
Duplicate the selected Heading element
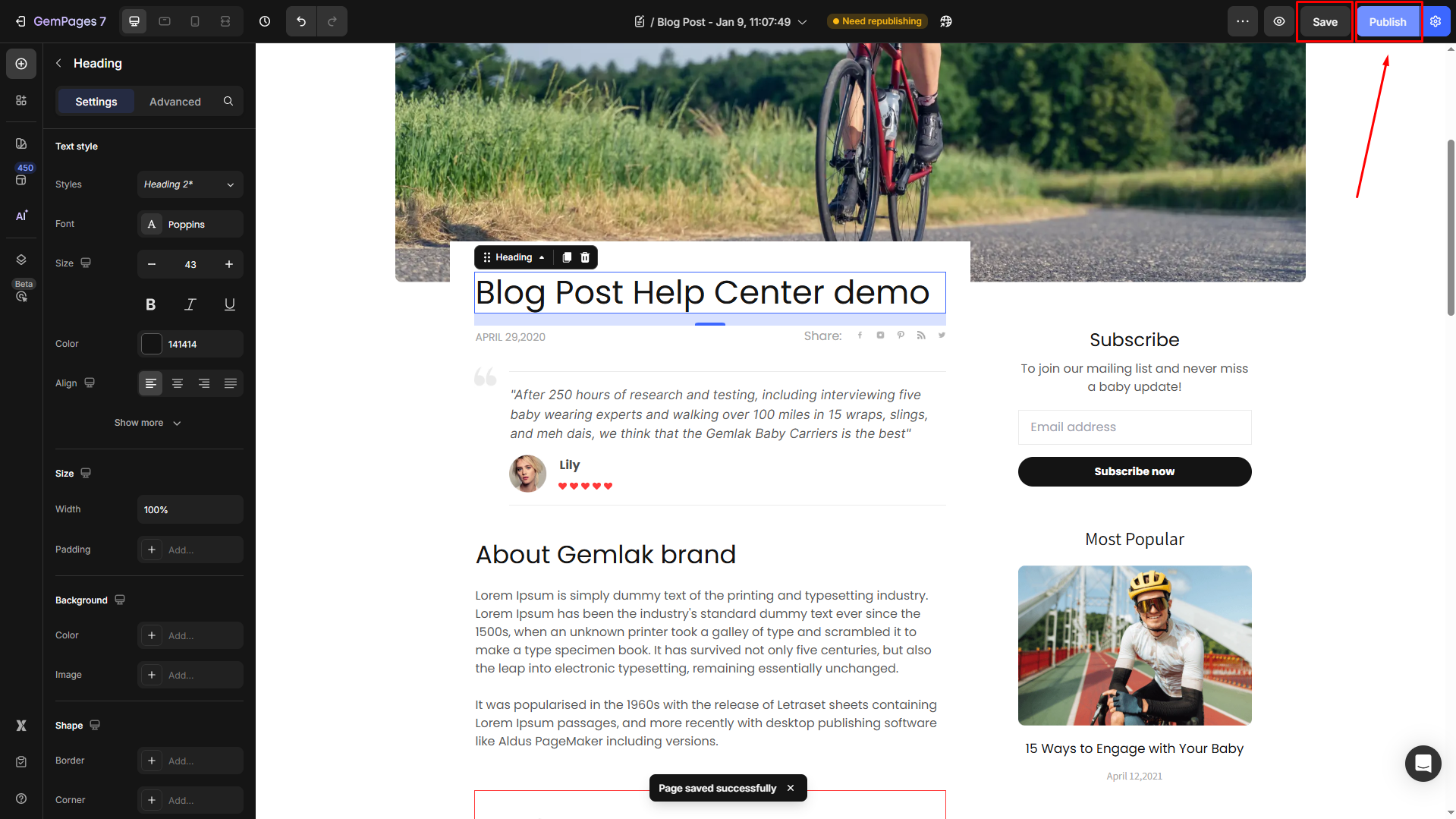click(x=567, y=257)
